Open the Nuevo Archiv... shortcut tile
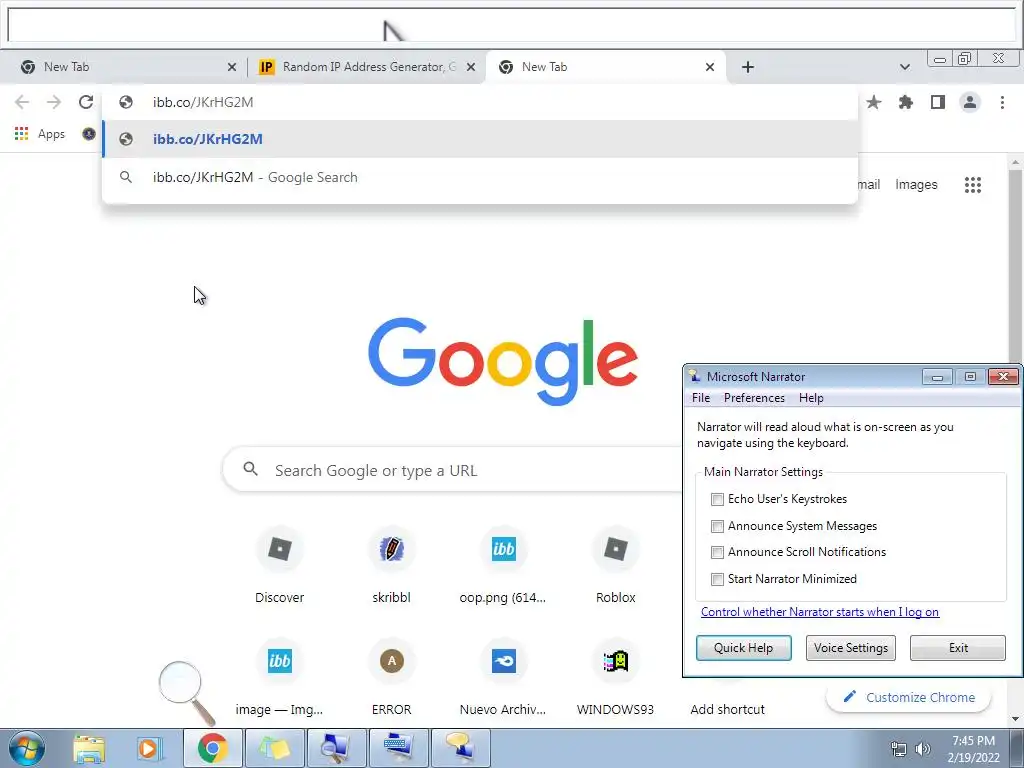The height and width of the screenshot is (768, 1024). (503, 678)
